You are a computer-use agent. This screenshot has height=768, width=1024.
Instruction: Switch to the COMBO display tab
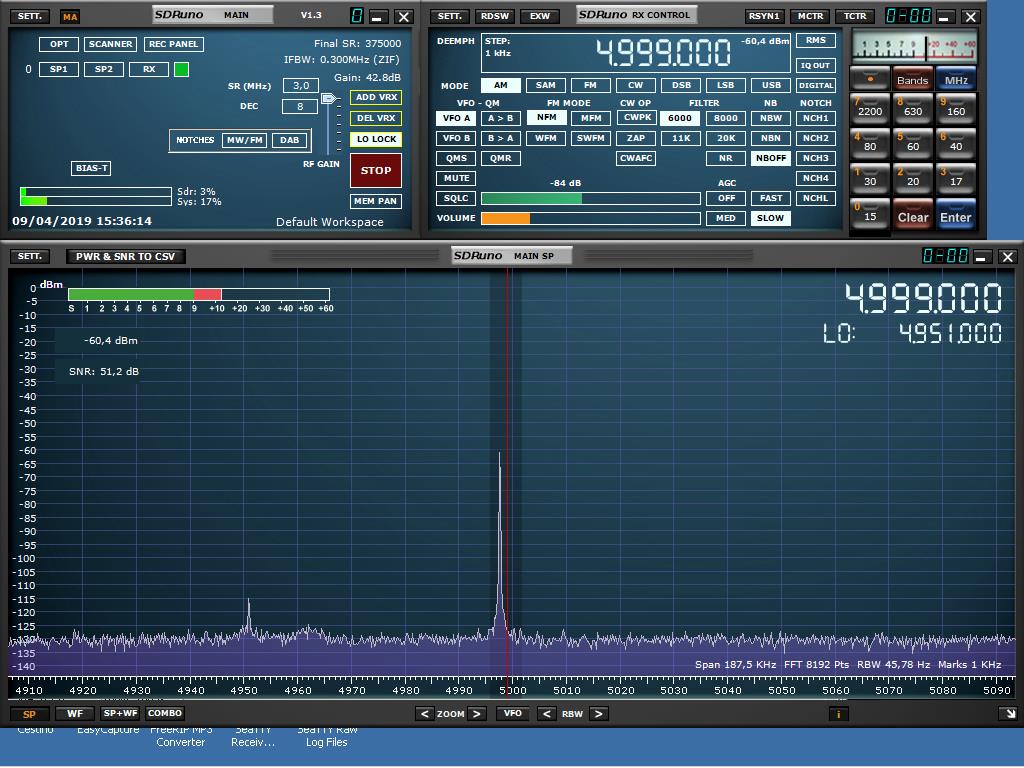tap(165, 714)
